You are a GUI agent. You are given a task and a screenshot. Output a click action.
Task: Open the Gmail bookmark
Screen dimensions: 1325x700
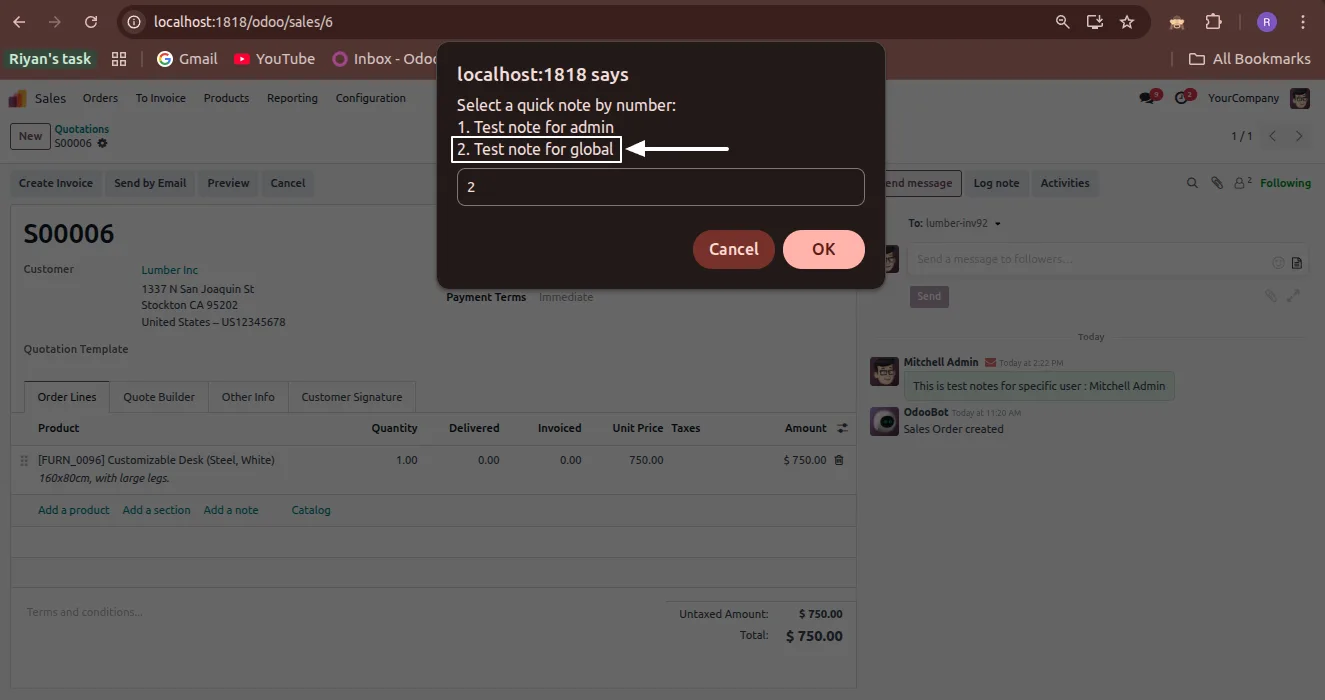point(187,59)
